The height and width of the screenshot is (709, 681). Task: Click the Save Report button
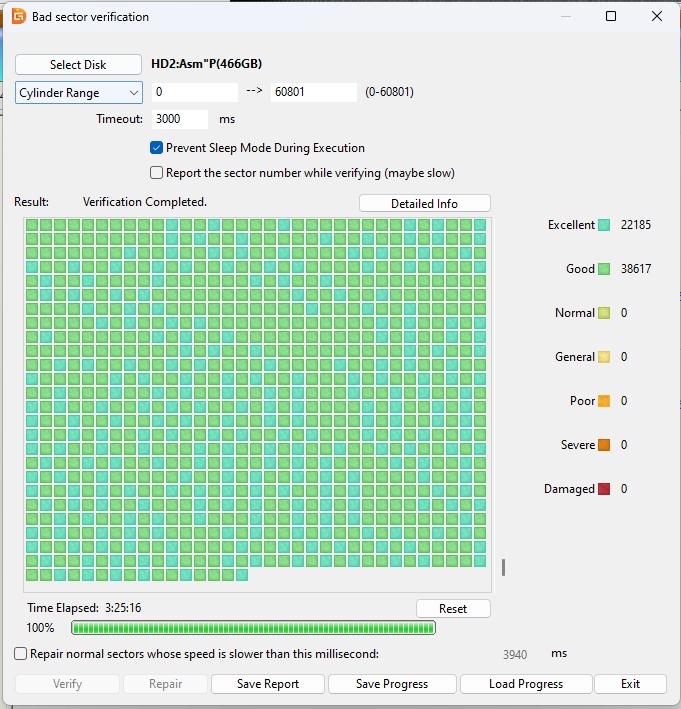[x=268, y=684]
